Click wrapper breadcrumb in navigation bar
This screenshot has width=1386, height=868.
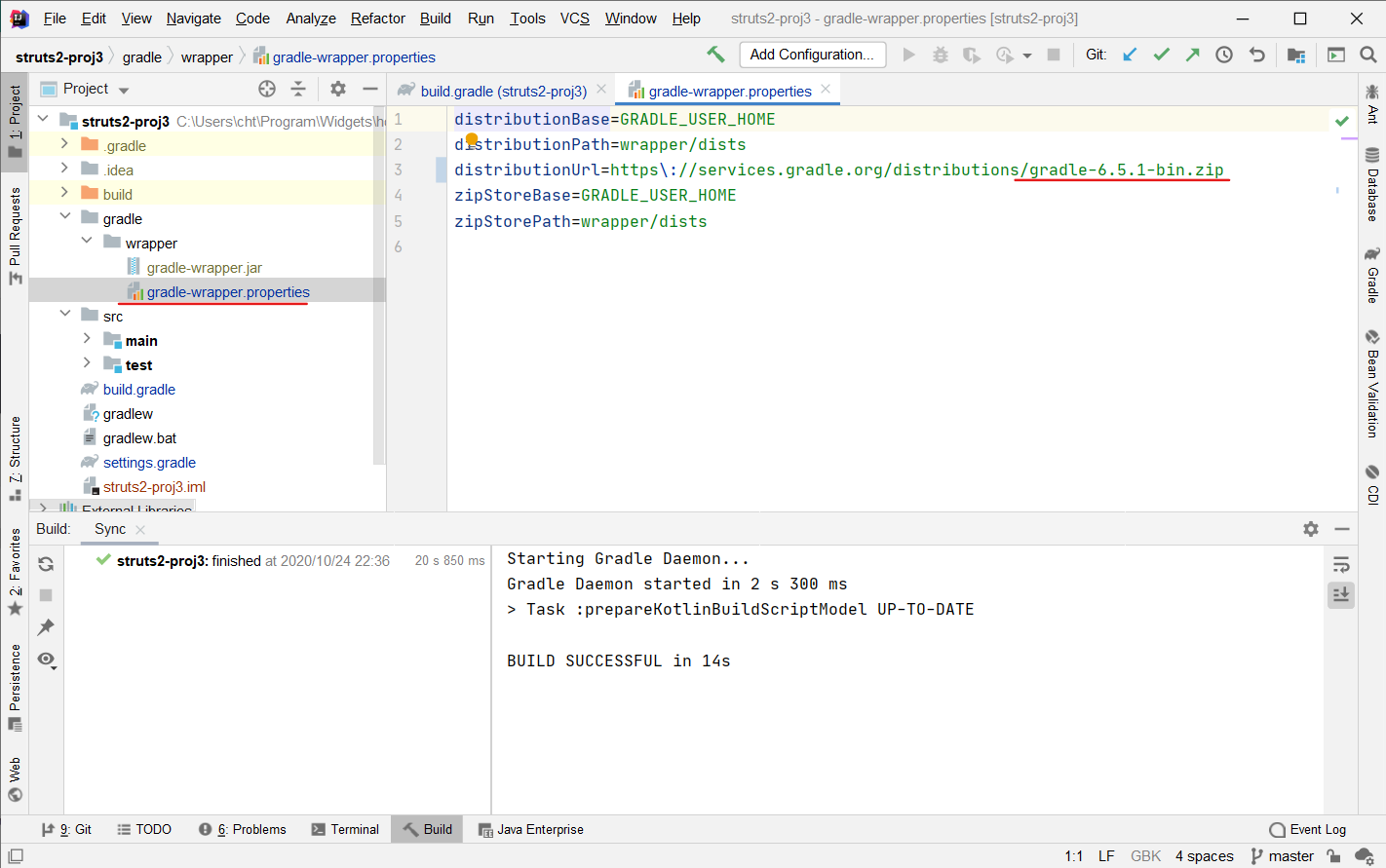[207, 57]
